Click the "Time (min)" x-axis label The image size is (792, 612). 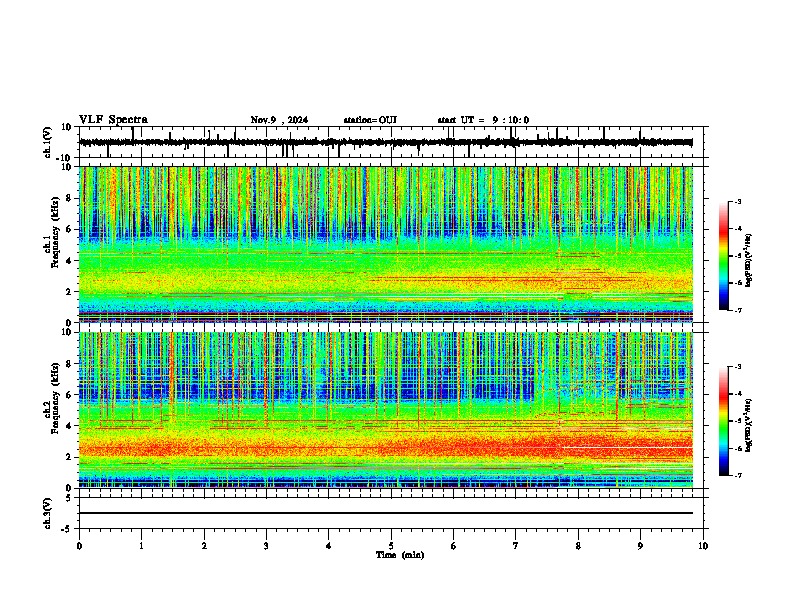point(400,555)
